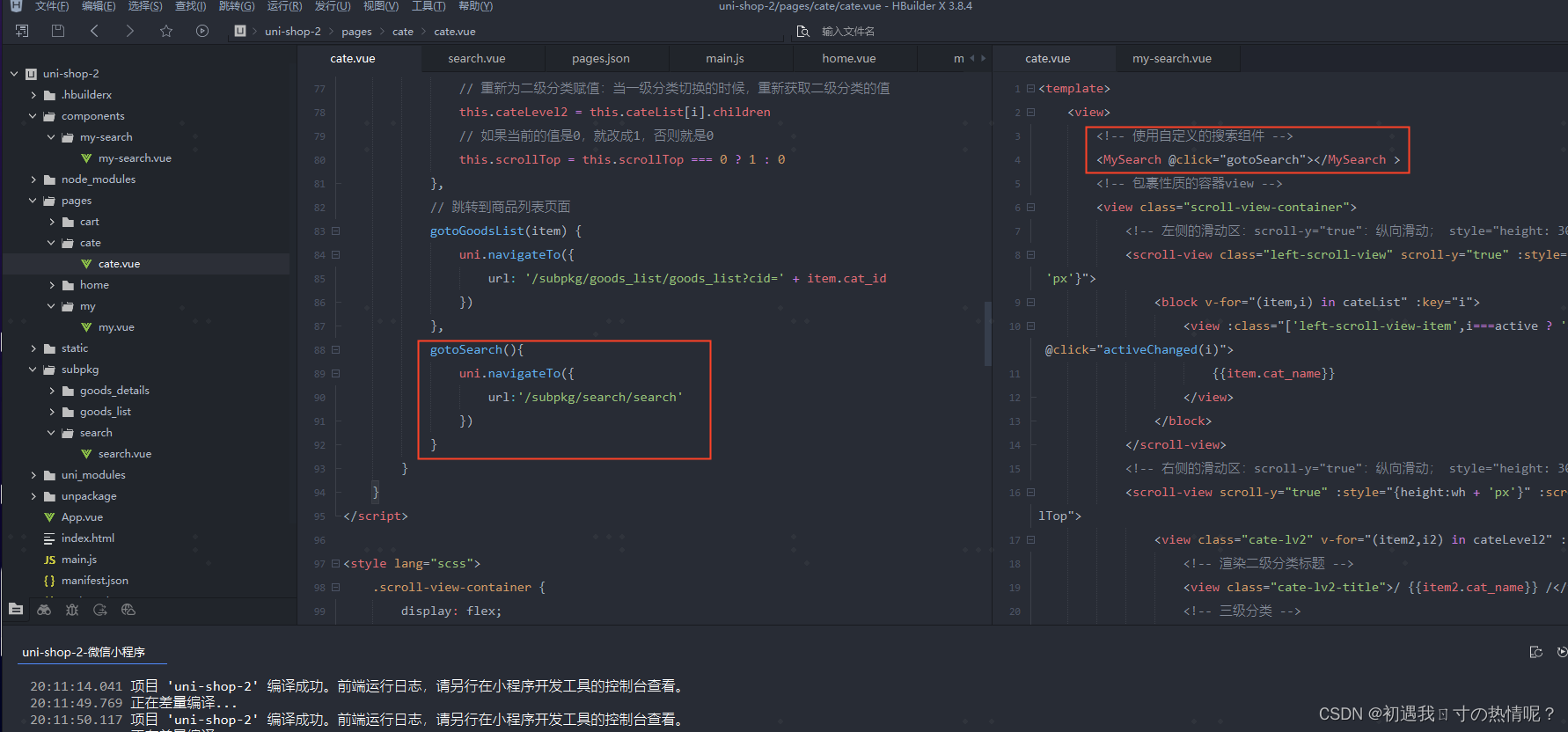Expand the uni_modules folder

pyautogui.click(x=33, y=475)
